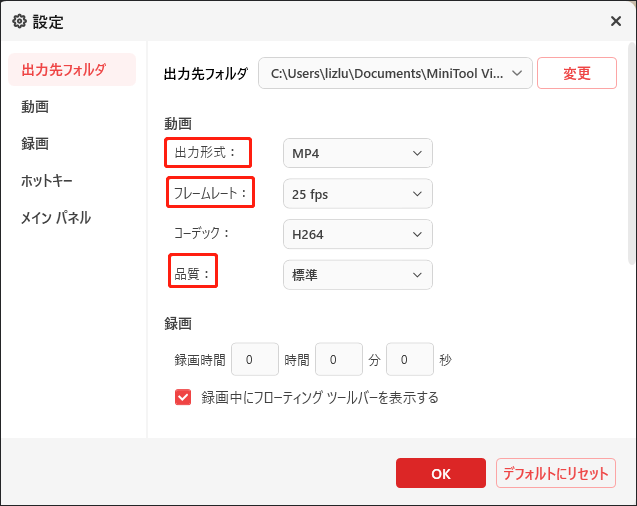Screen dimensions: 637x506
Task: Go to the 録画 sidebar item
Action: (35, 143)
